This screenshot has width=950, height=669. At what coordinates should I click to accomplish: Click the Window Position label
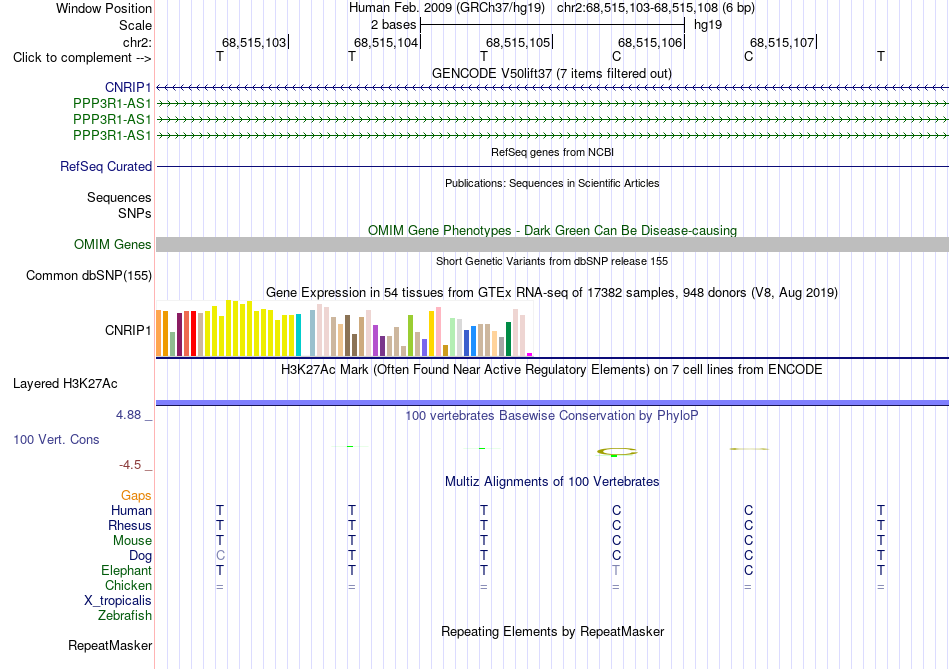pos(104,8)
